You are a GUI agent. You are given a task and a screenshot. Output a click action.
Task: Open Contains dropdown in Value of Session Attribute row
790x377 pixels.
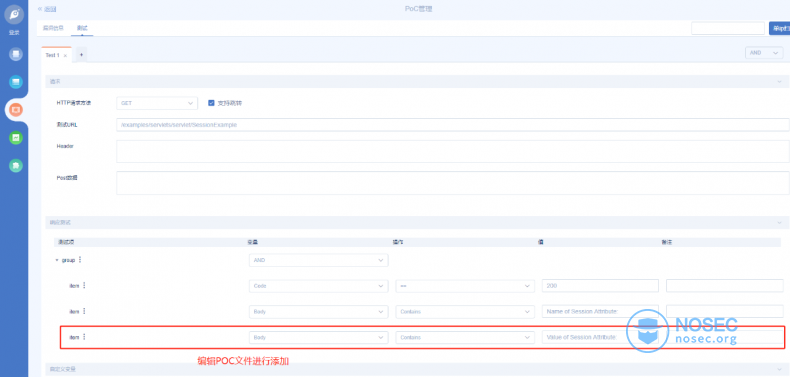tap(465, 337)
